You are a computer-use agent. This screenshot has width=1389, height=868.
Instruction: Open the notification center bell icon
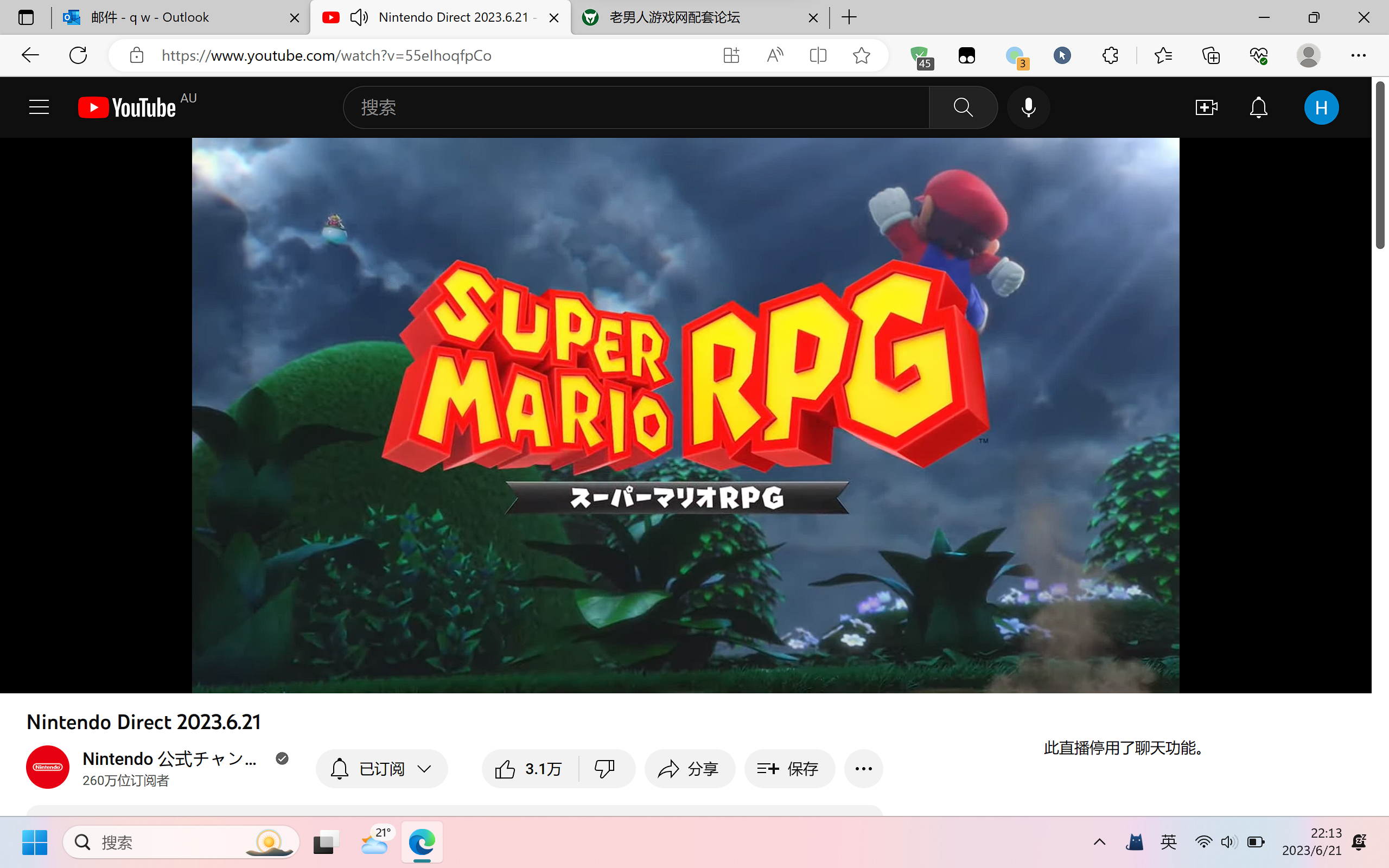pos(1359,842)
